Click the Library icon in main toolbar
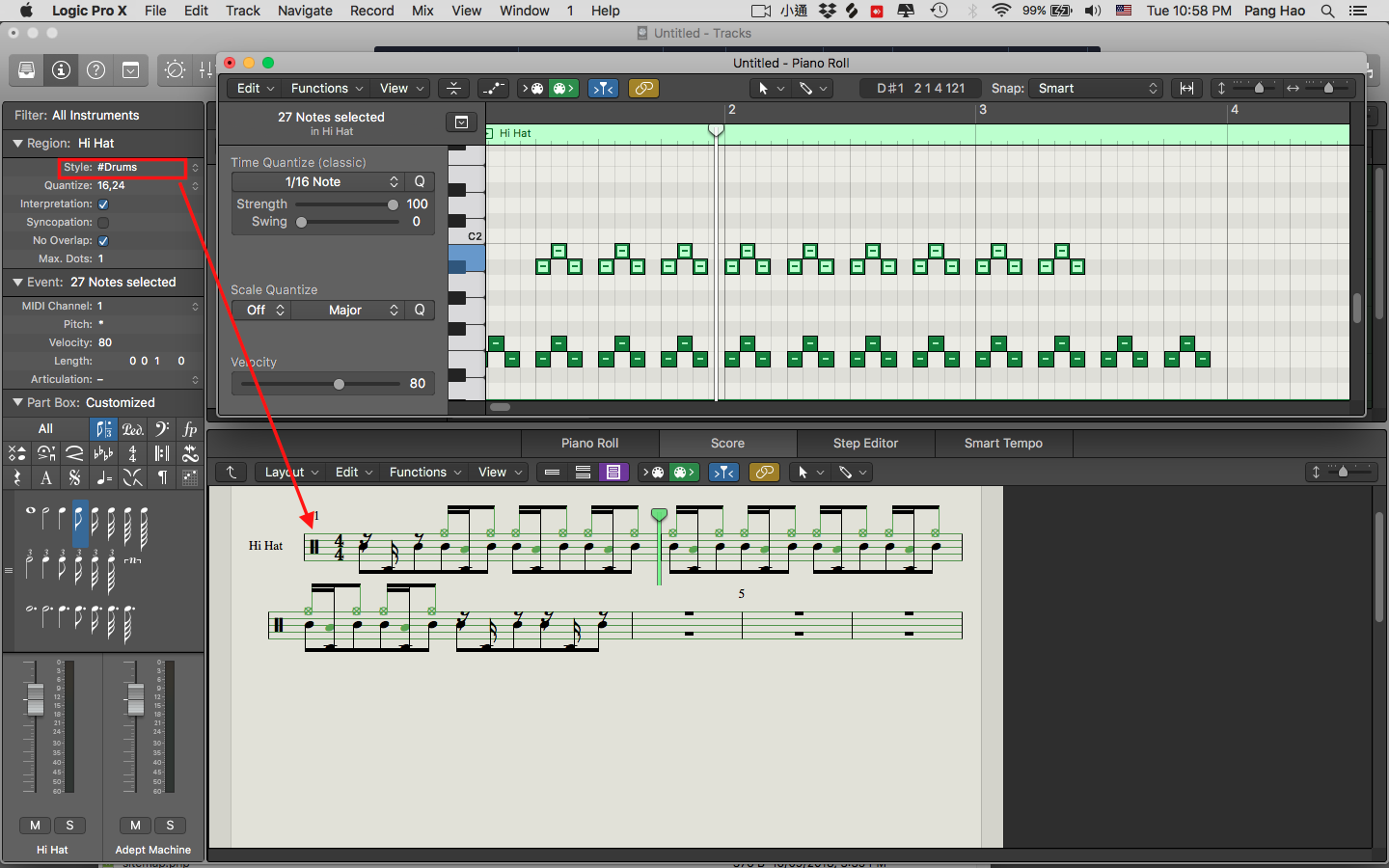Screen dimensions: 1389x868 tap(26, 70)
